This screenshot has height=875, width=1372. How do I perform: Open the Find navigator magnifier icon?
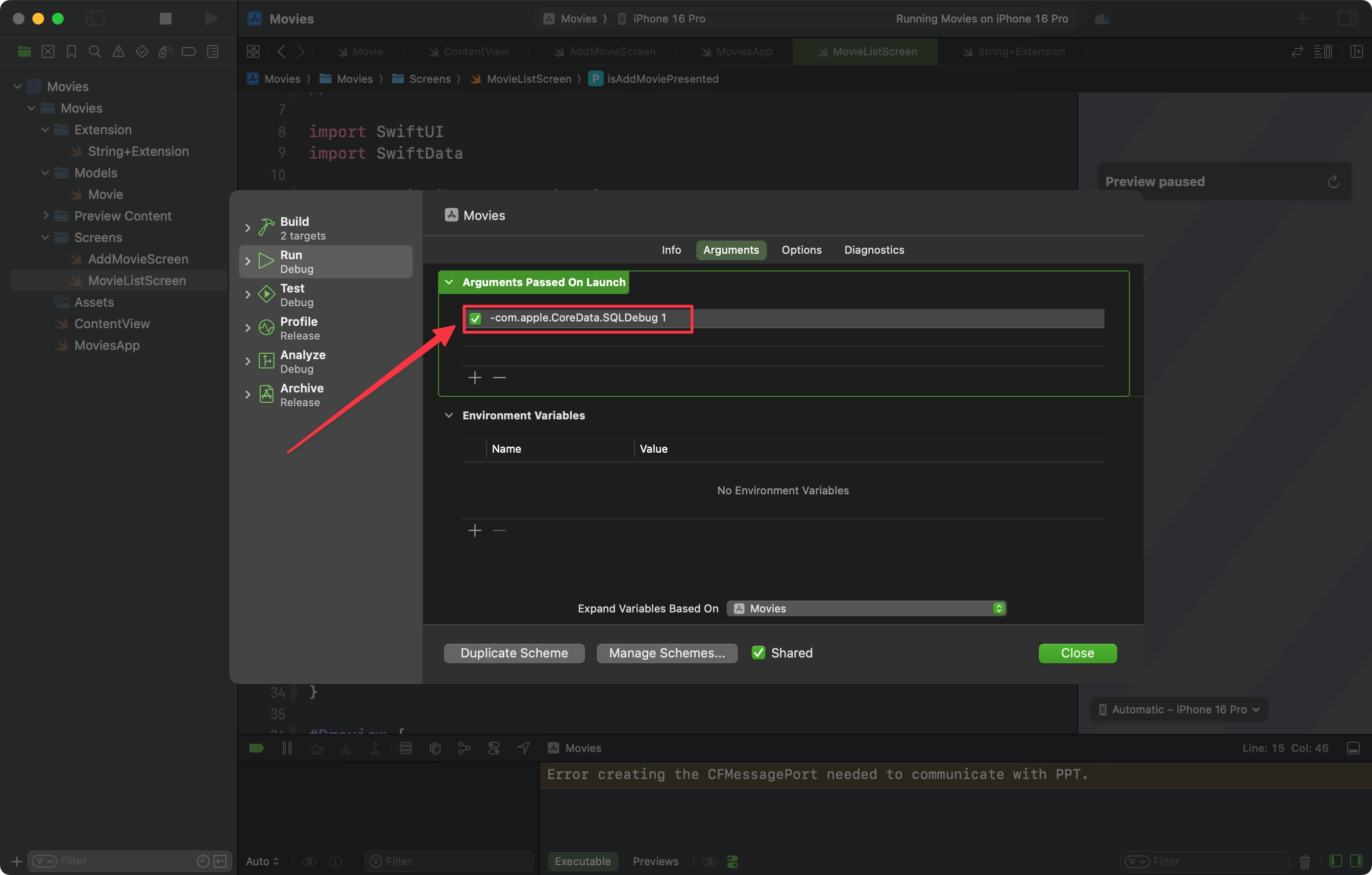(95, 52)
